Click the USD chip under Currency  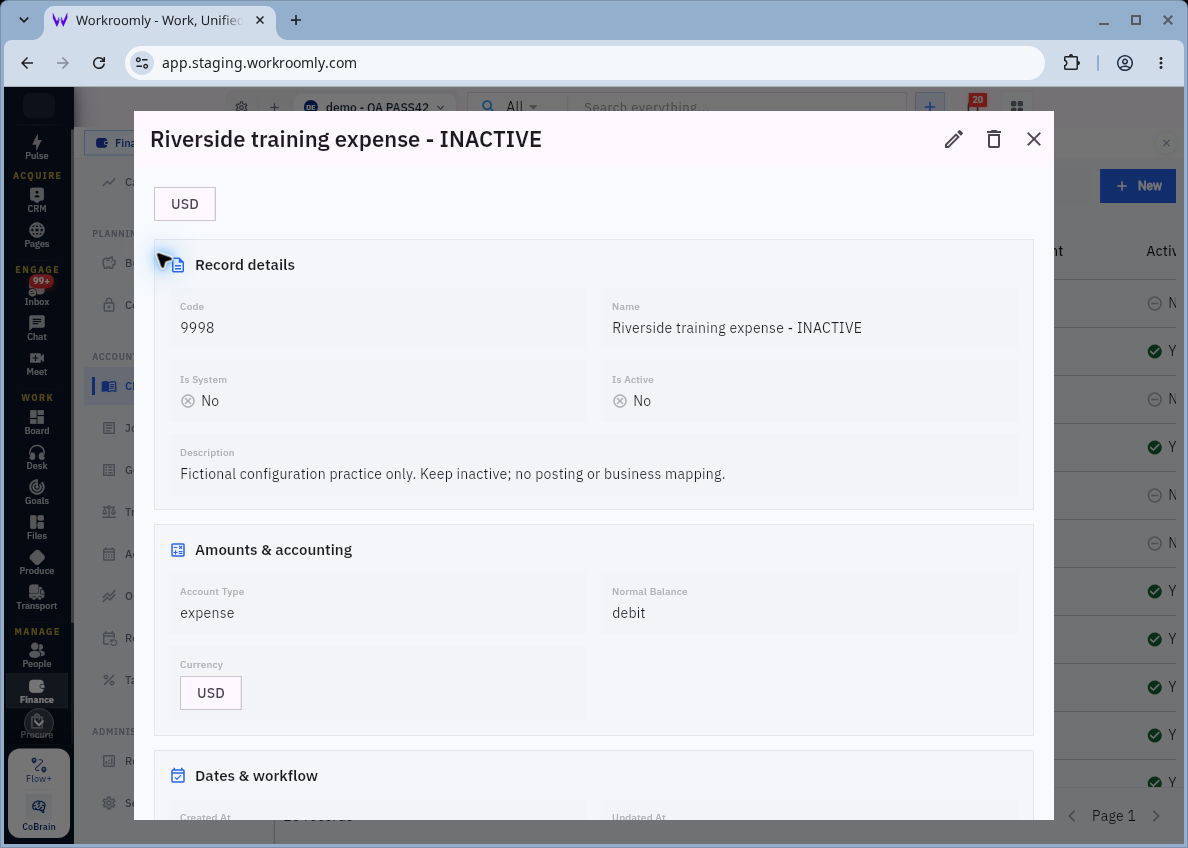(x=211, y=693)
